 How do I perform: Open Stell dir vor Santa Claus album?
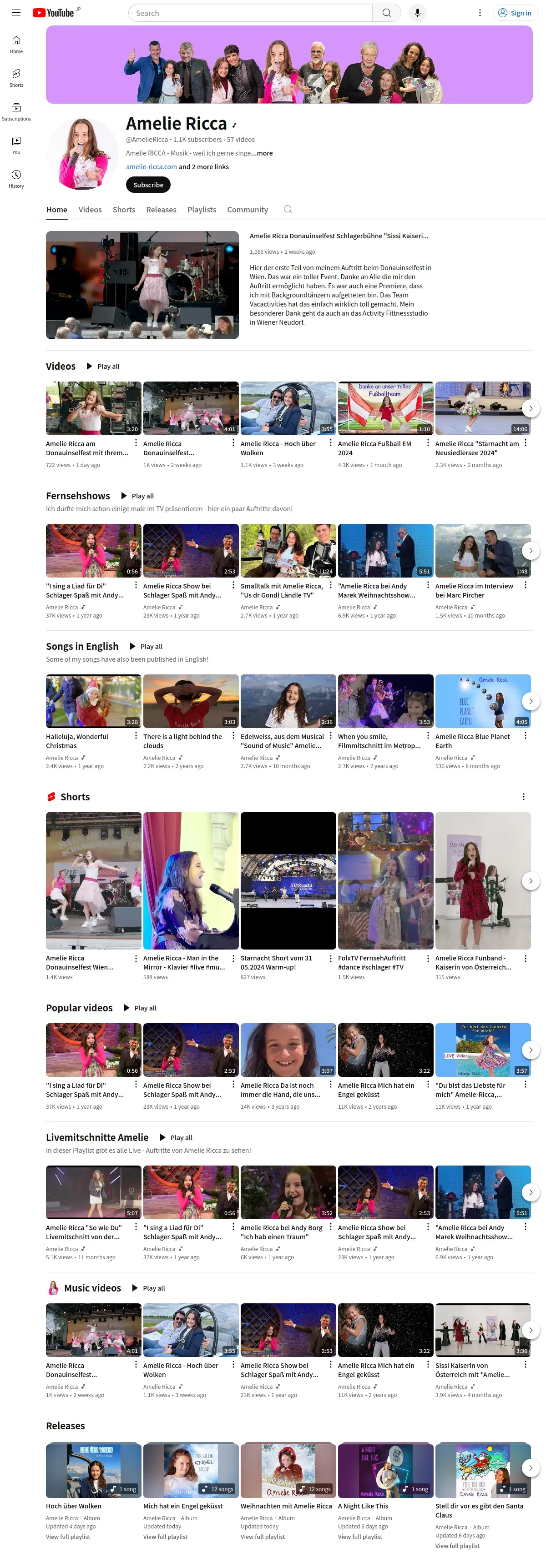tap(483, 1471)
